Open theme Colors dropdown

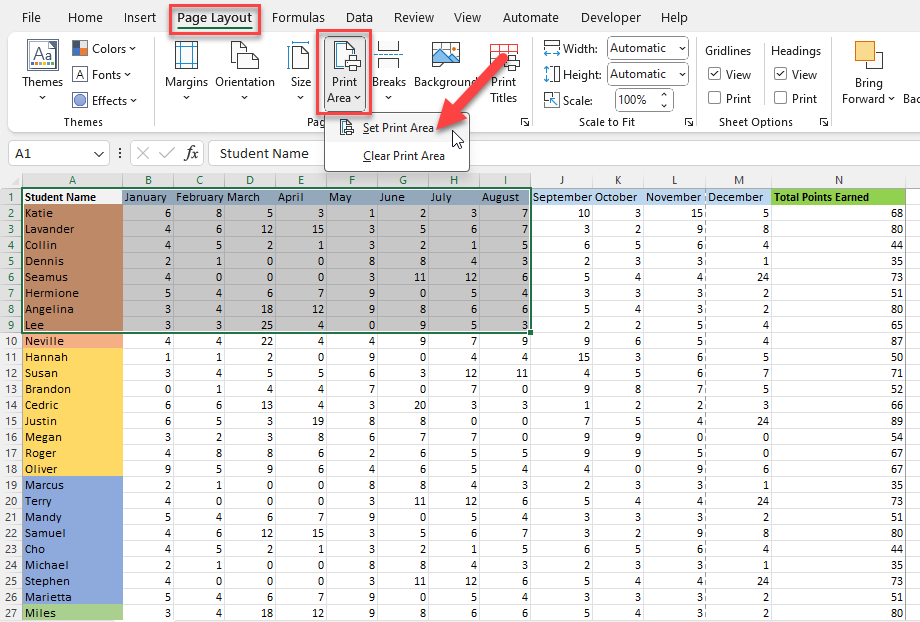click(x=104, y=49)
